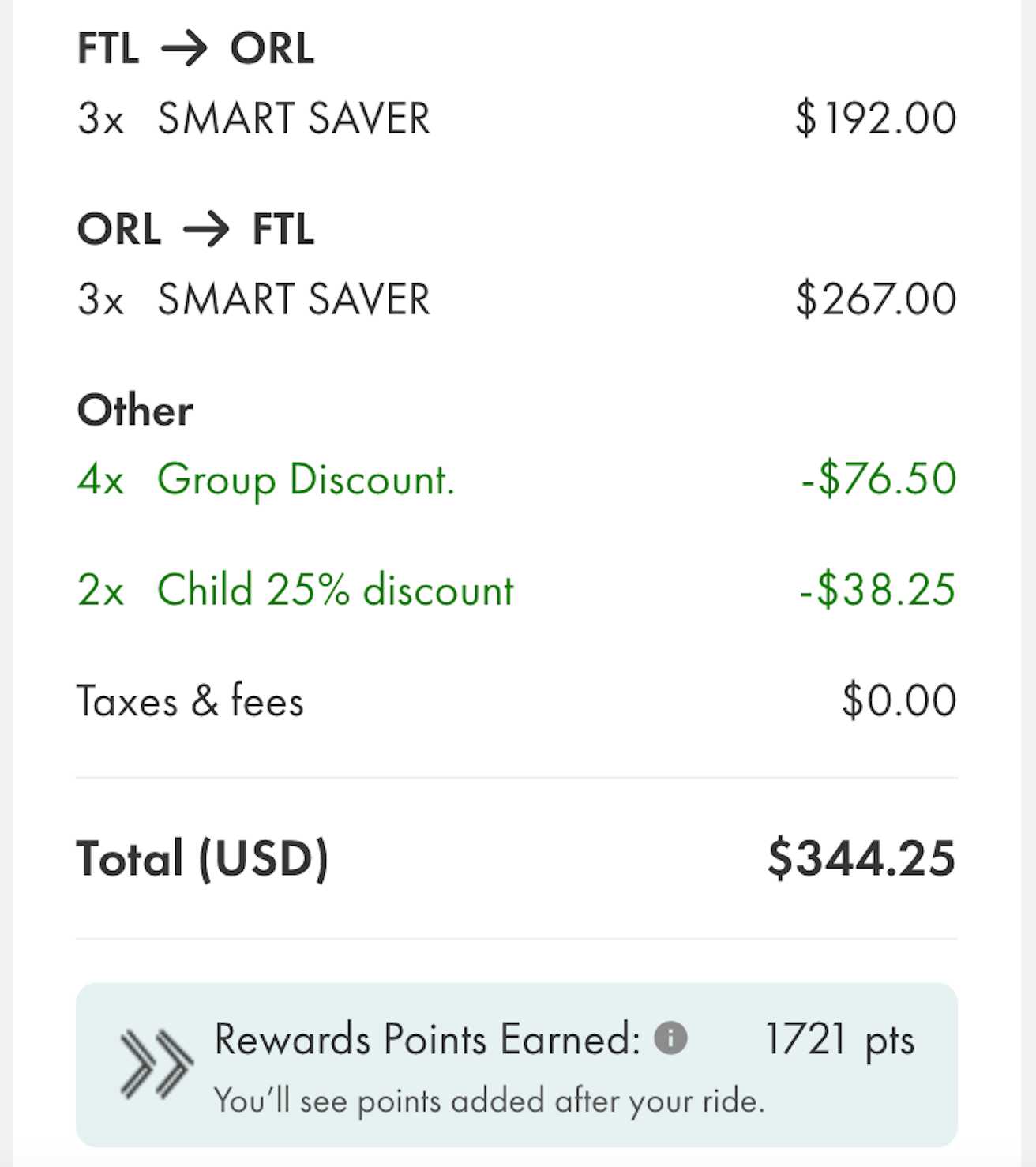Select the ORL → FTL route heading
This screenshot has width=1036, height=1167.
pyautogui.click(x=196, y=229)
